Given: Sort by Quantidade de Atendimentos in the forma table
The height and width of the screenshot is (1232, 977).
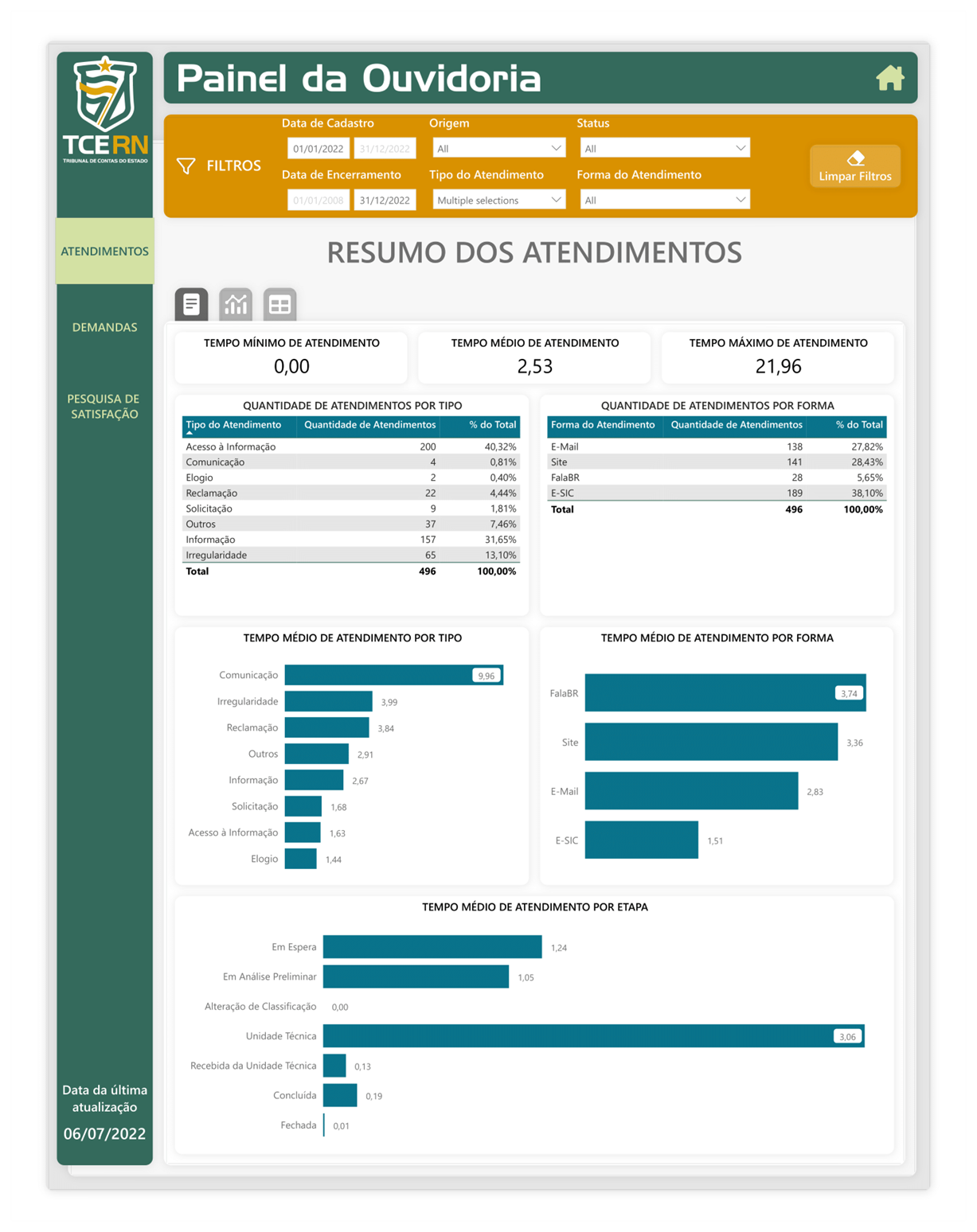Looking at the screenshot, I should 736,426.
